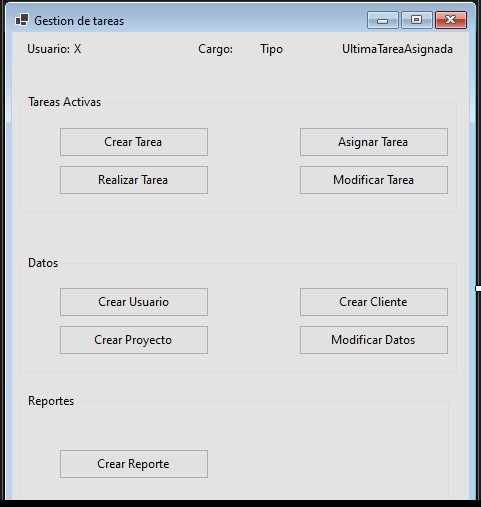This screenshot has width=481, height=507.
Task: Click the Cargo: label
Action: coord(215,49)
